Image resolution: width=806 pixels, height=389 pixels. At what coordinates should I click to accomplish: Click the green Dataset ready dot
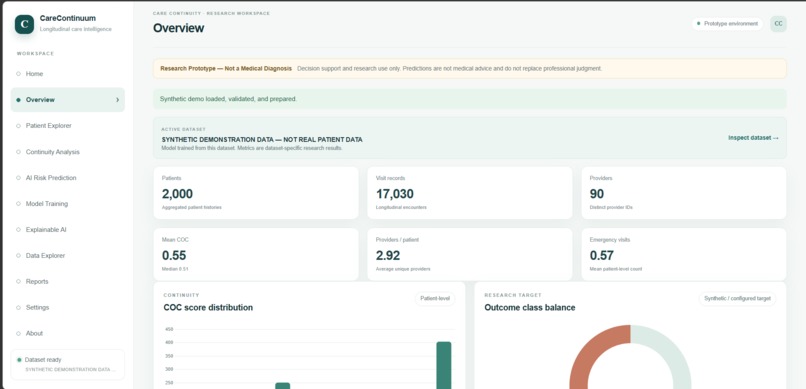click(x=19, y=360)
